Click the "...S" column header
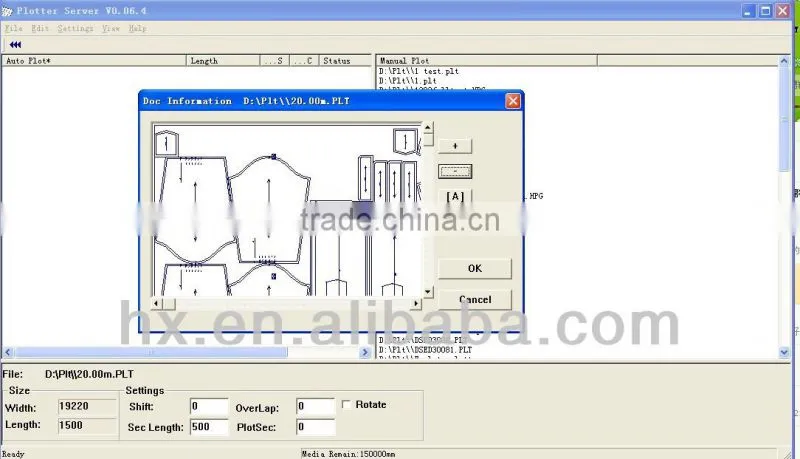The width and height of the screenshot is (800, 459). 275,61
